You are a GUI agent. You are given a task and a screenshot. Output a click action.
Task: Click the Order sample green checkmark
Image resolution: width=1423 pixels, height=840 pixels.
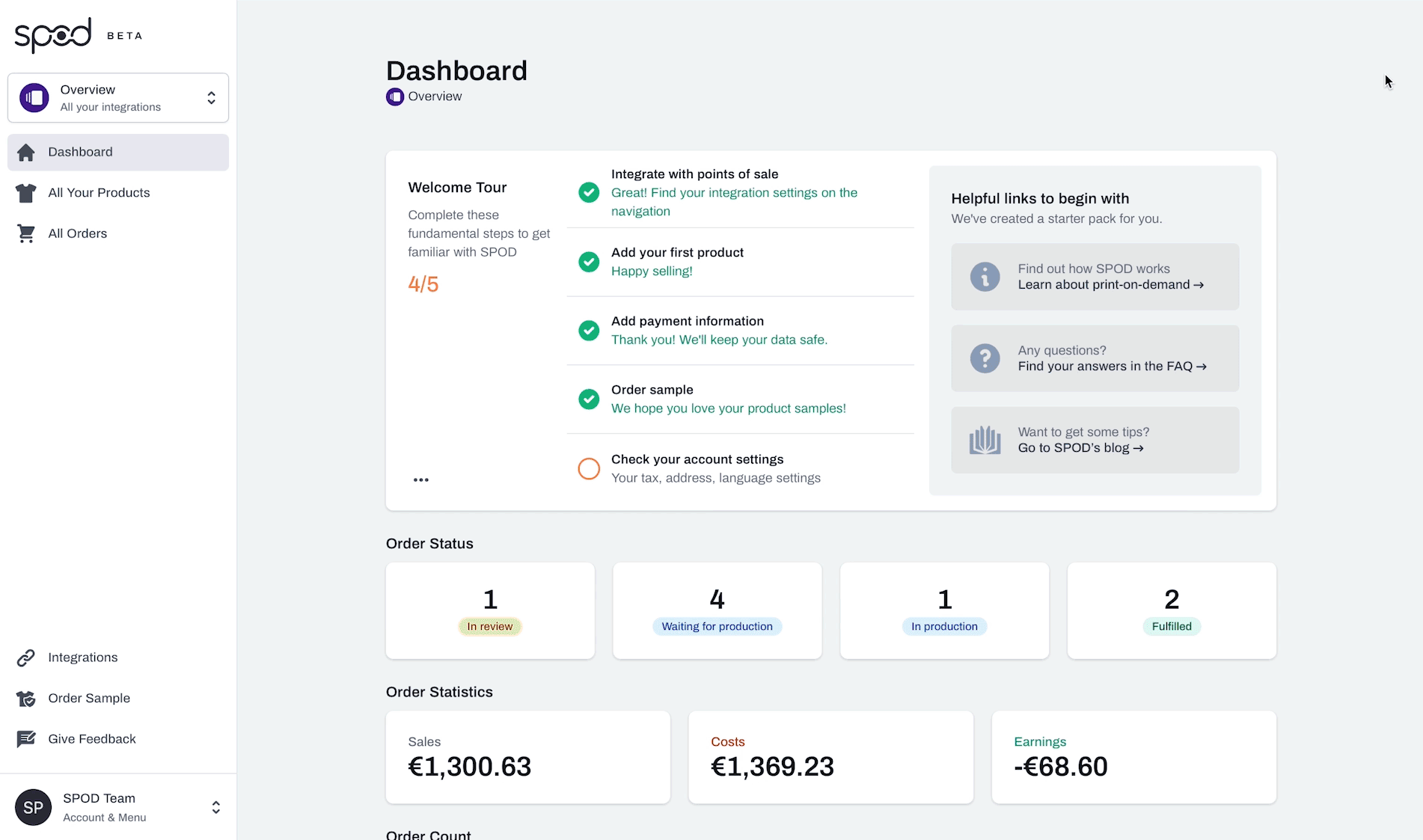589,399
